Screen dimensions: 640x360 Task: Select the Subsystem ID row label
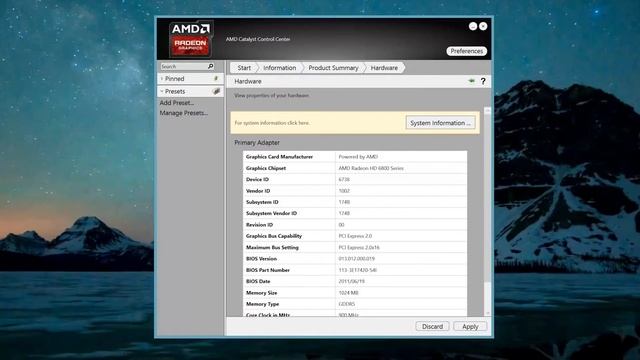[262, 202]
